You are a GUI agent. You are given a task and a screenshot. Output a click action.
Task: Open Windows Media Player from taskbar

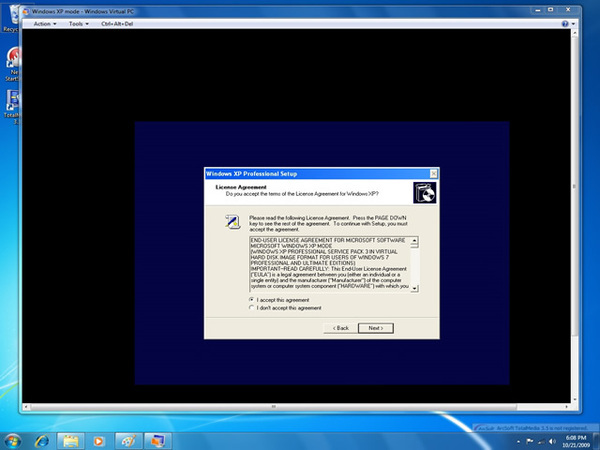click(98, 441)
